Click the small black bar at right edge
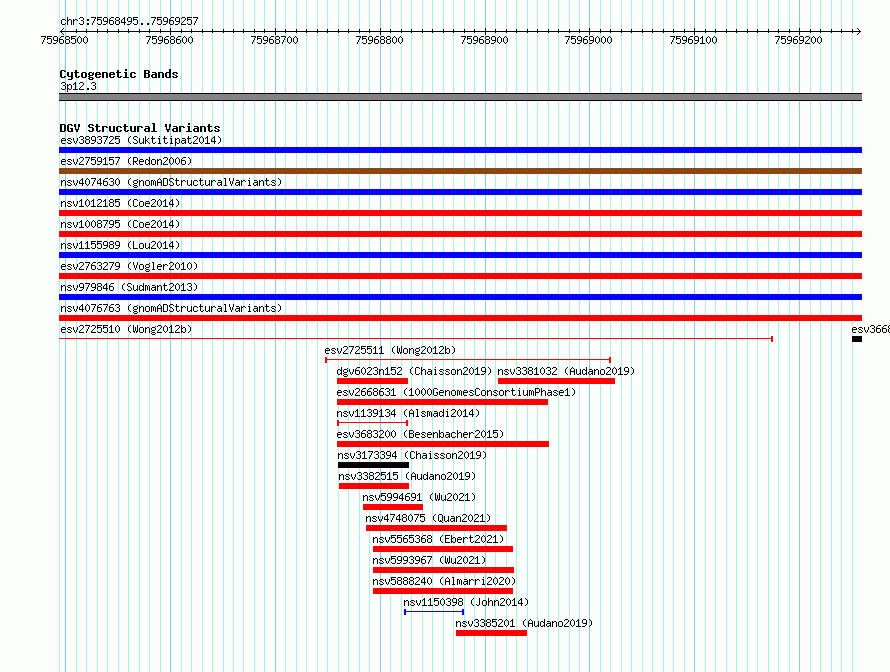890x672 pixels. pyautogui.click(x=857, y=339)
